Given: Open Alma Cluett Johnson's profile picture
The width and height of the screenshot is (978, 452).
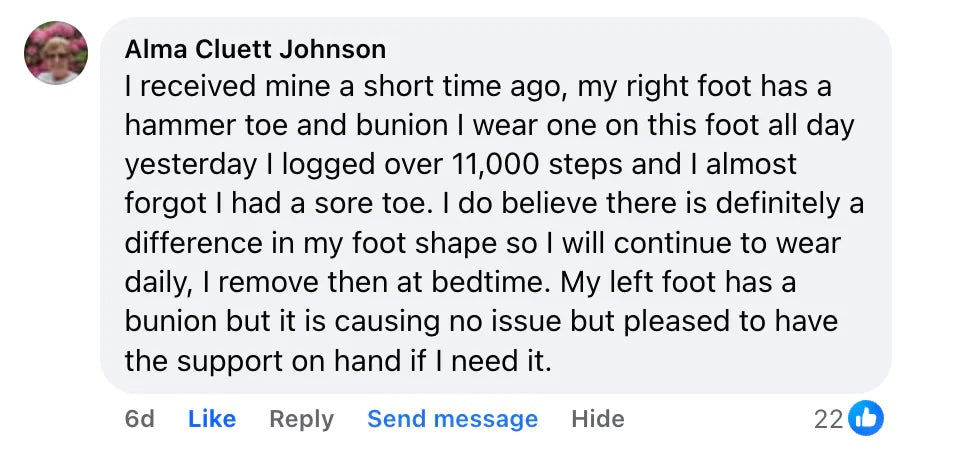Looking at the screenshot, I should point(55,53).
